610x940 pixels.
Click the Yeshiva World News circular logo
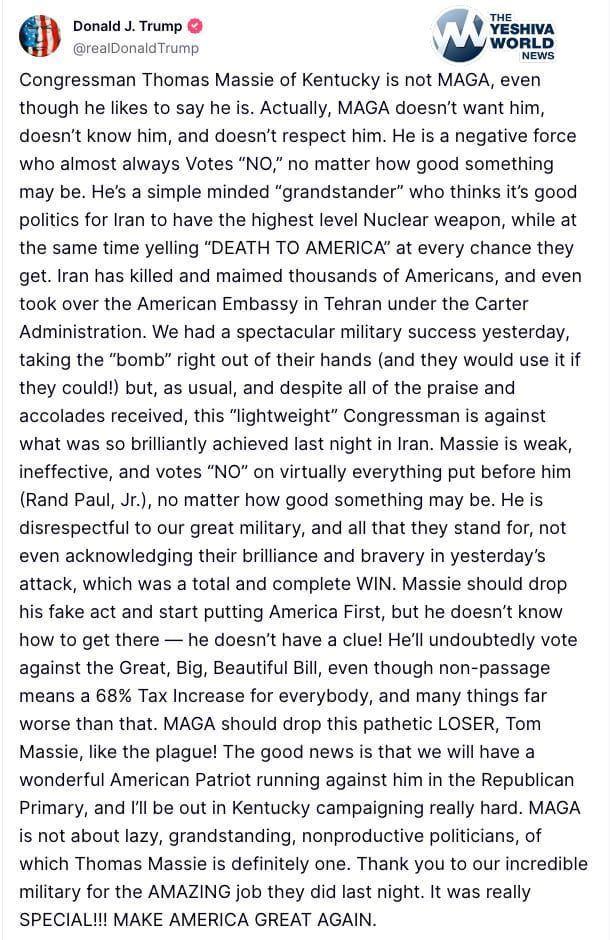point(458,37)
